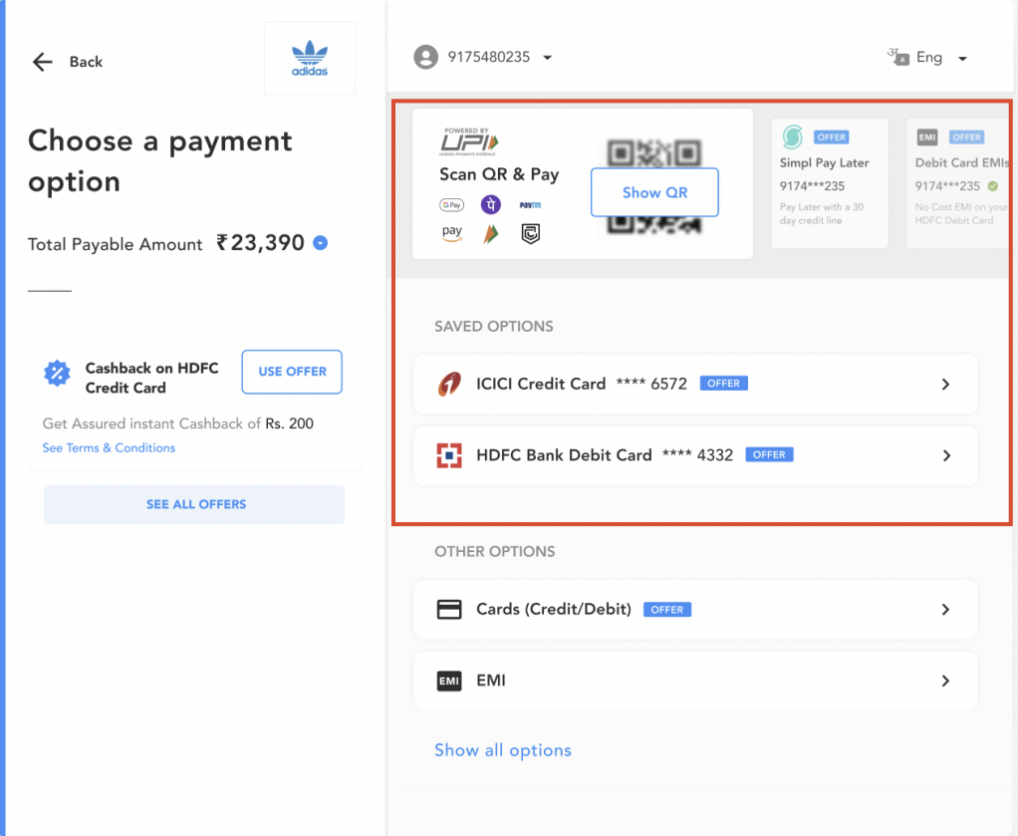Click the phone number 9175480235

click(x=489, y=57)
